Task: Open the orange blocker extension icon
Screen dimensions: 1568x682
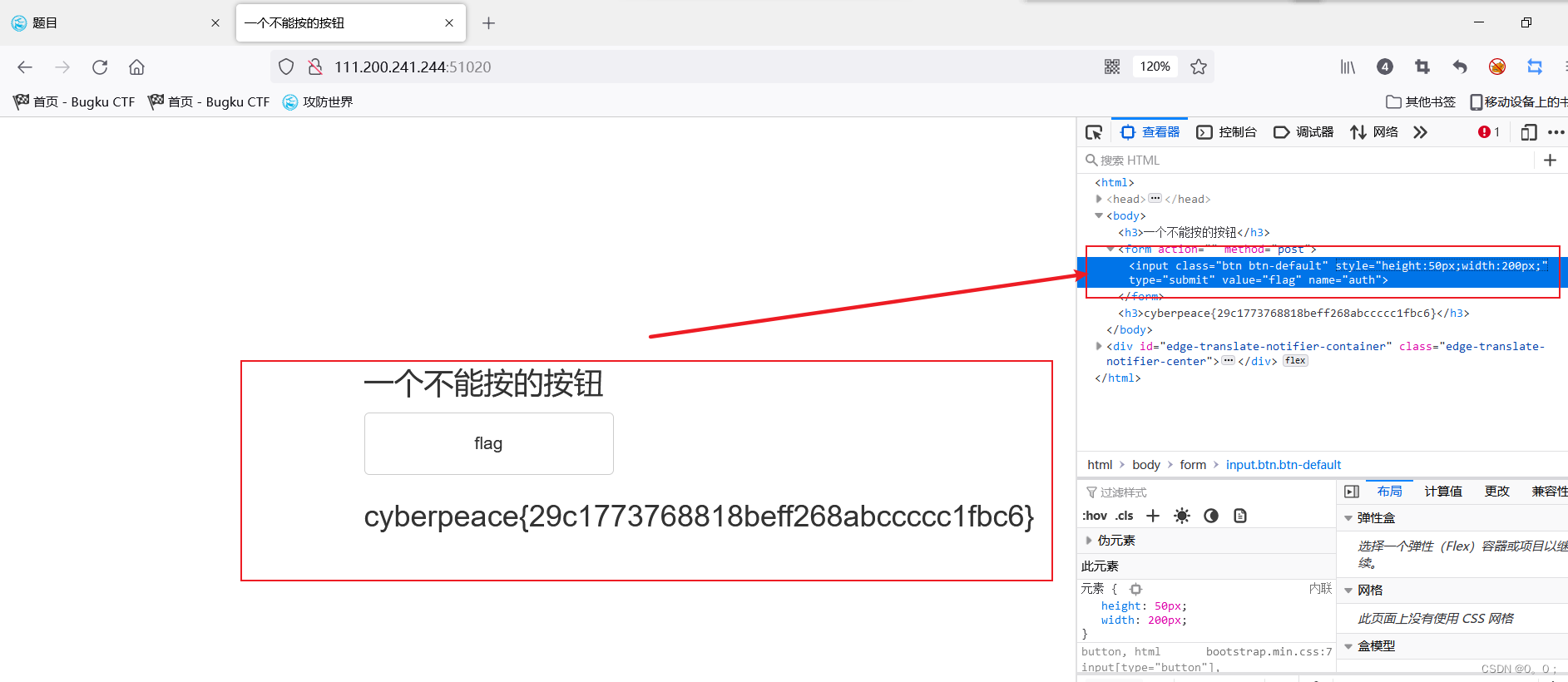Action: 1497,67
